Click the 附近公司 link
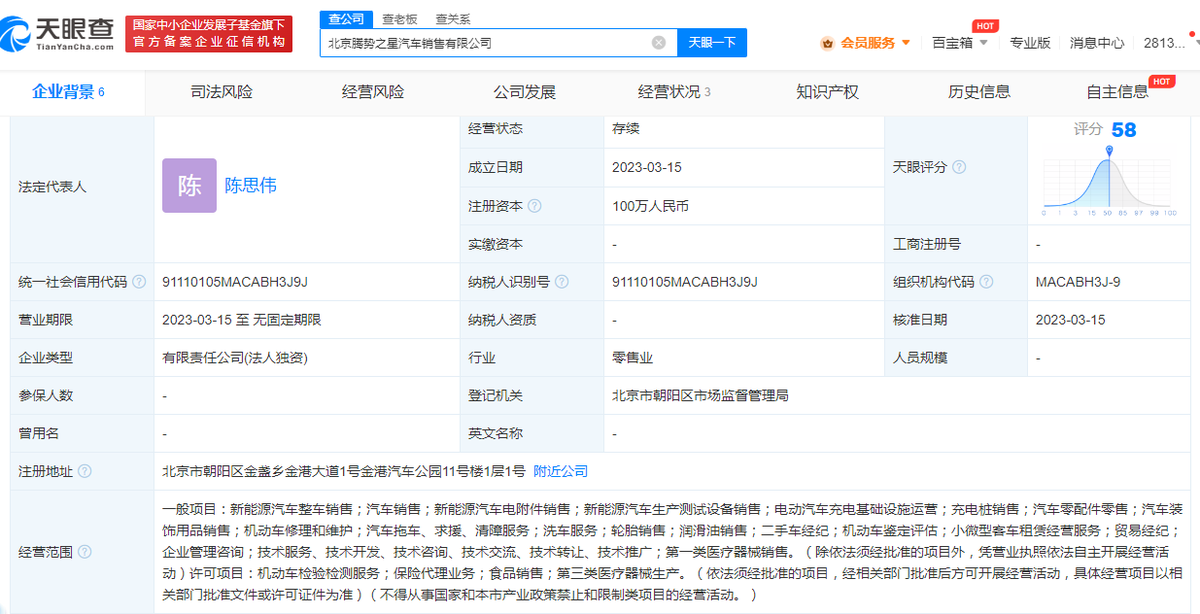The height and width of the screenshot is (614, 1200). [560, 471]
